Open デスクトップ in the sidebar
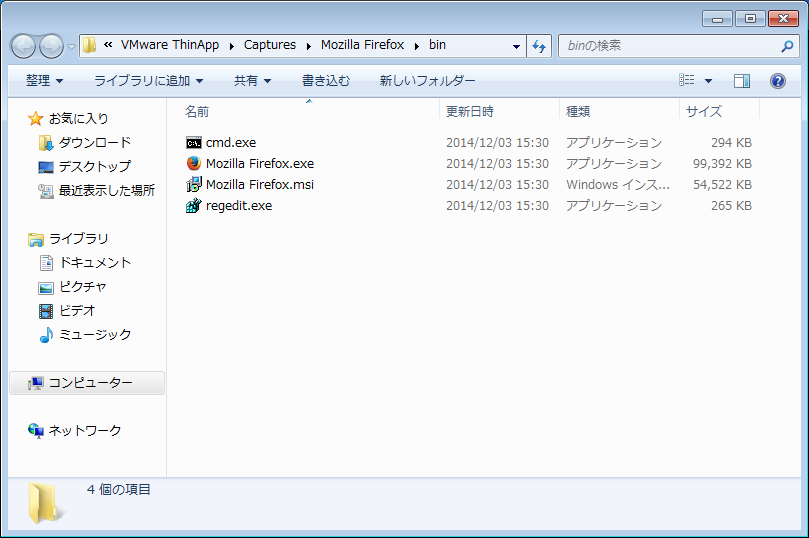809x538 pixels. pyautogui.click(x=94, y=167)
